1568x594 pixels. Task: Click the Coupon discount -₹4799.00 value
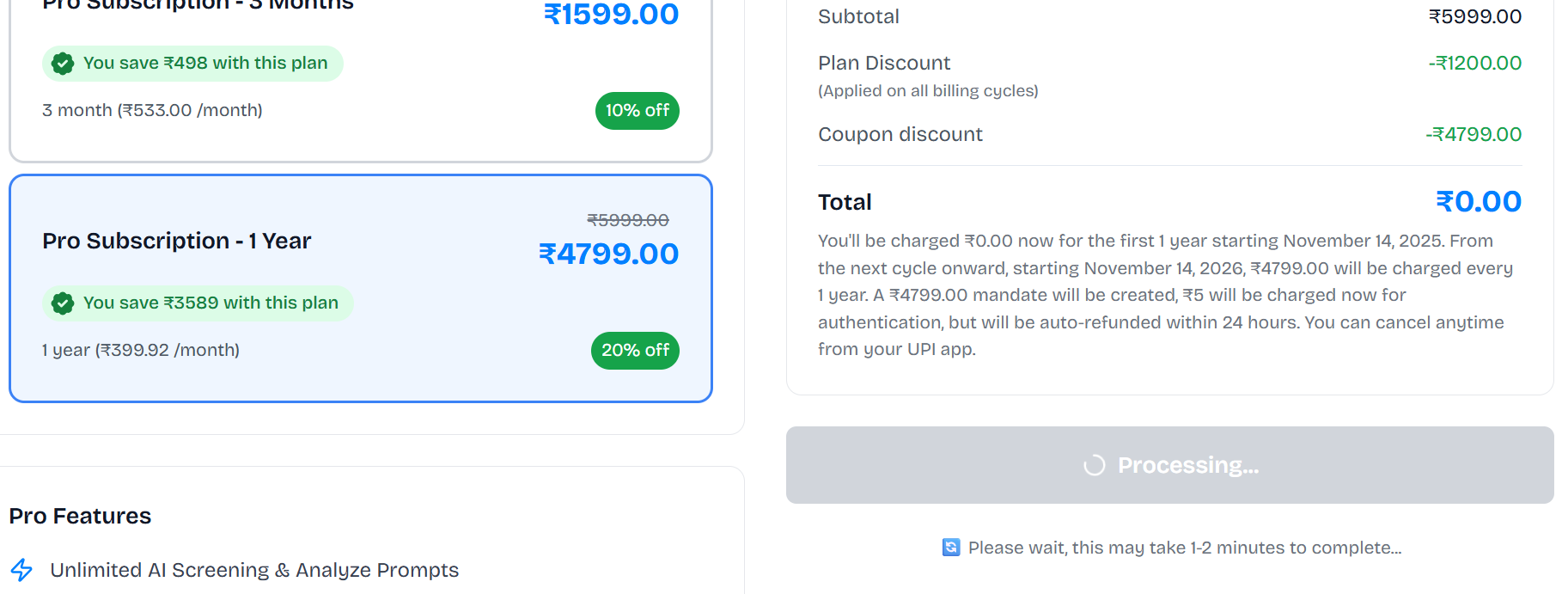pos(1473,135)
